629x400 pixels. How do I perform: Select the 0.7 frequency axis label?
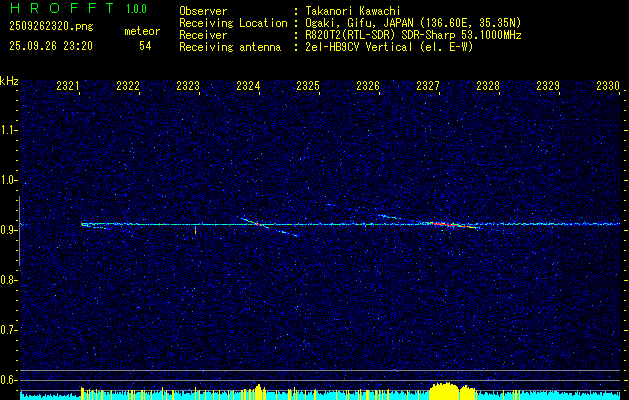click(9, 329)
